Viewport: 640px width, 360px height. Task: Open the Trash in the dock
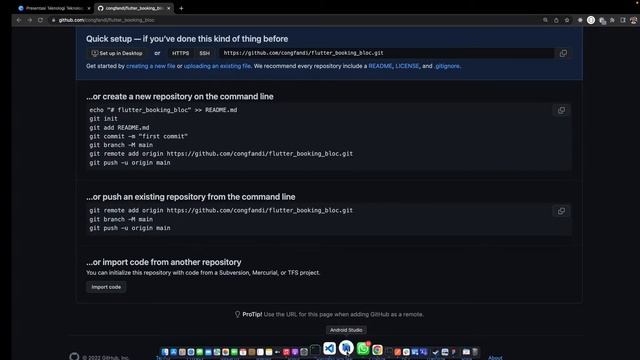click(x=475, y=351)
